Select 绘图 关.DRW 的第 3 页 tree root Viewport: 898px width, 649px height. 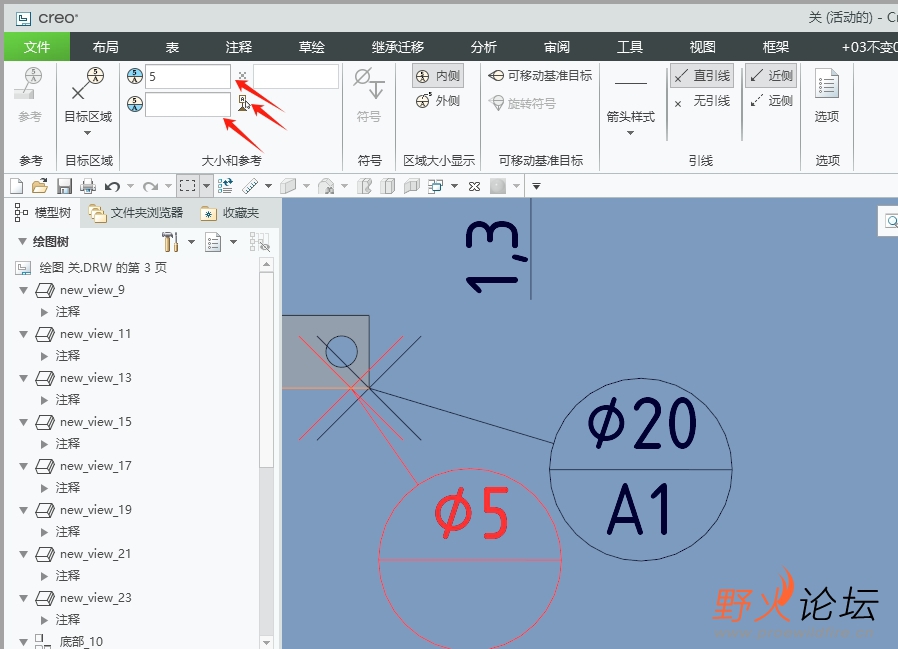[103, 268]
